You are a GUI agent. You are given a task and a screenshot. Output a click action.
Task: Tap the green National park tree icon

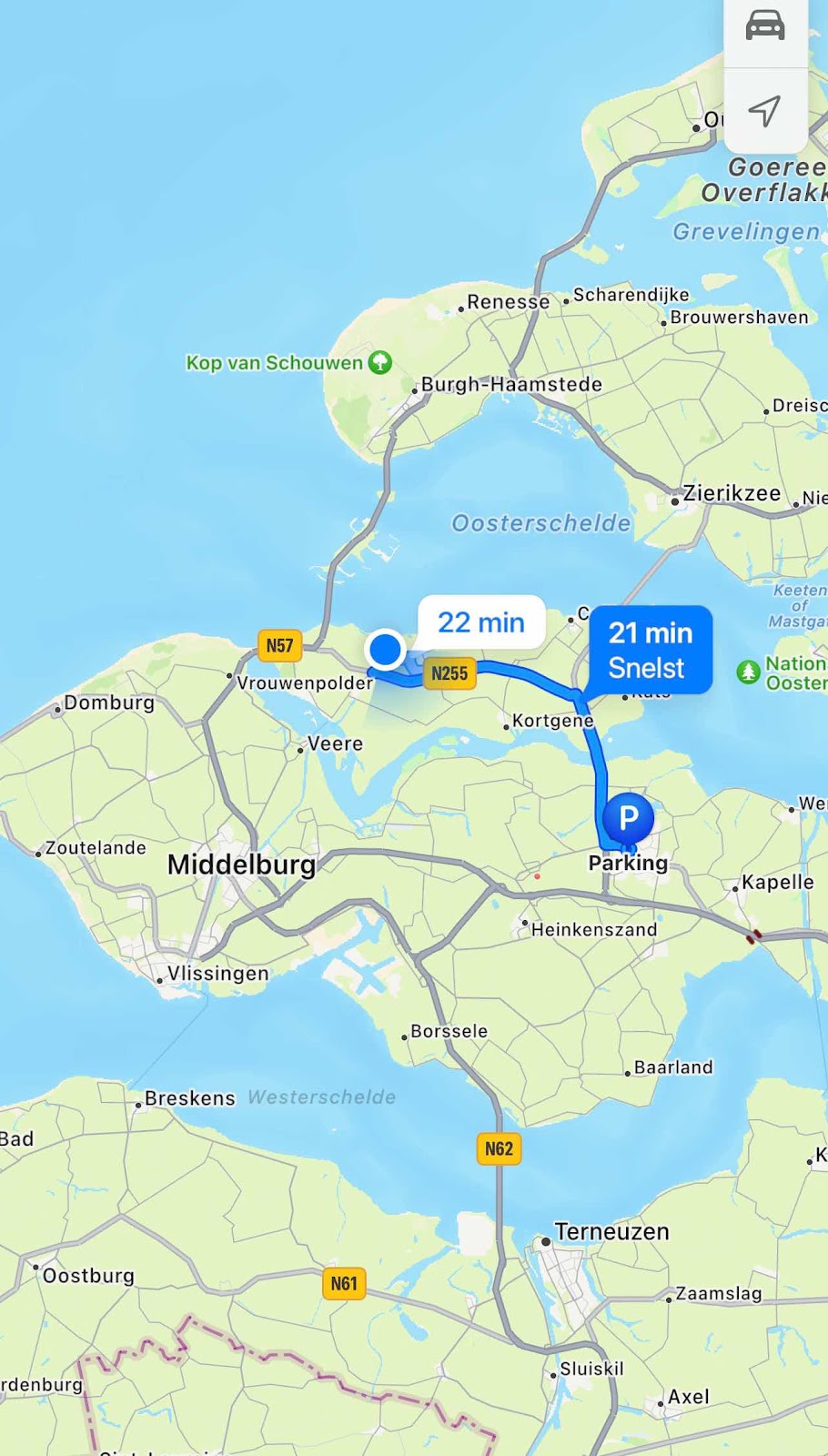click(x=748, y=672)
